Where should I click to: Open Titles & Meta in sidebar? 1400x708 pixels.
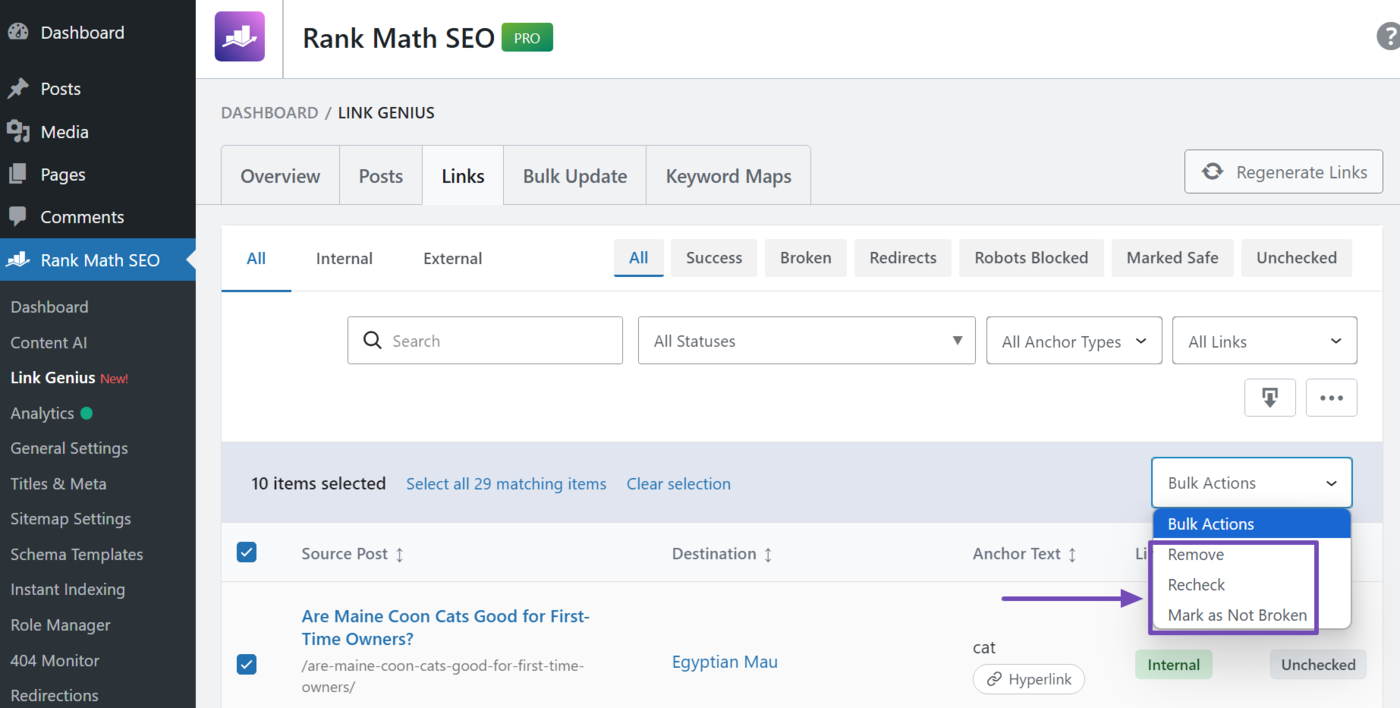(58, 483)
